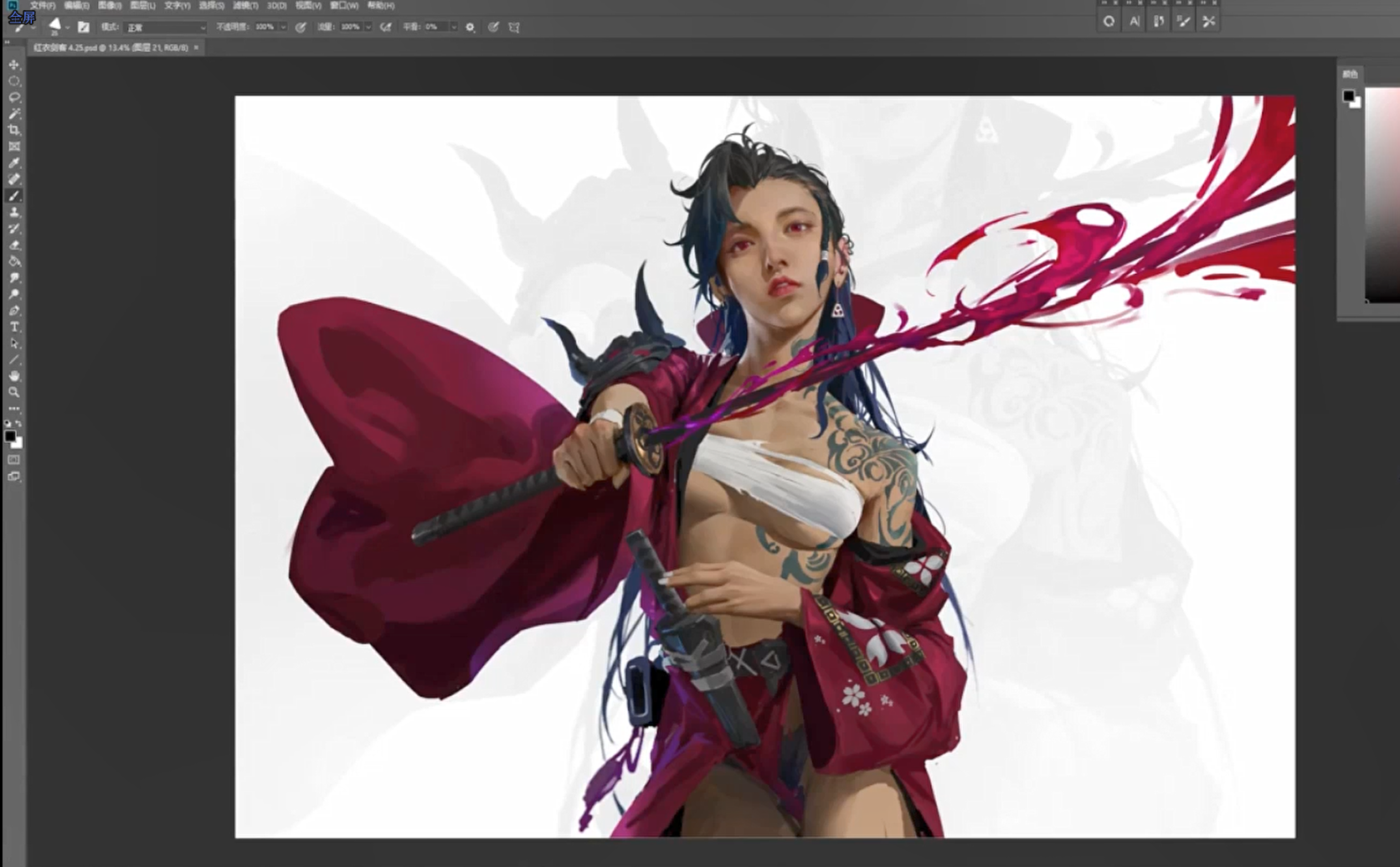1400x867 pixels.
Task: Click the flow percentage field
Action: [351, 27]
